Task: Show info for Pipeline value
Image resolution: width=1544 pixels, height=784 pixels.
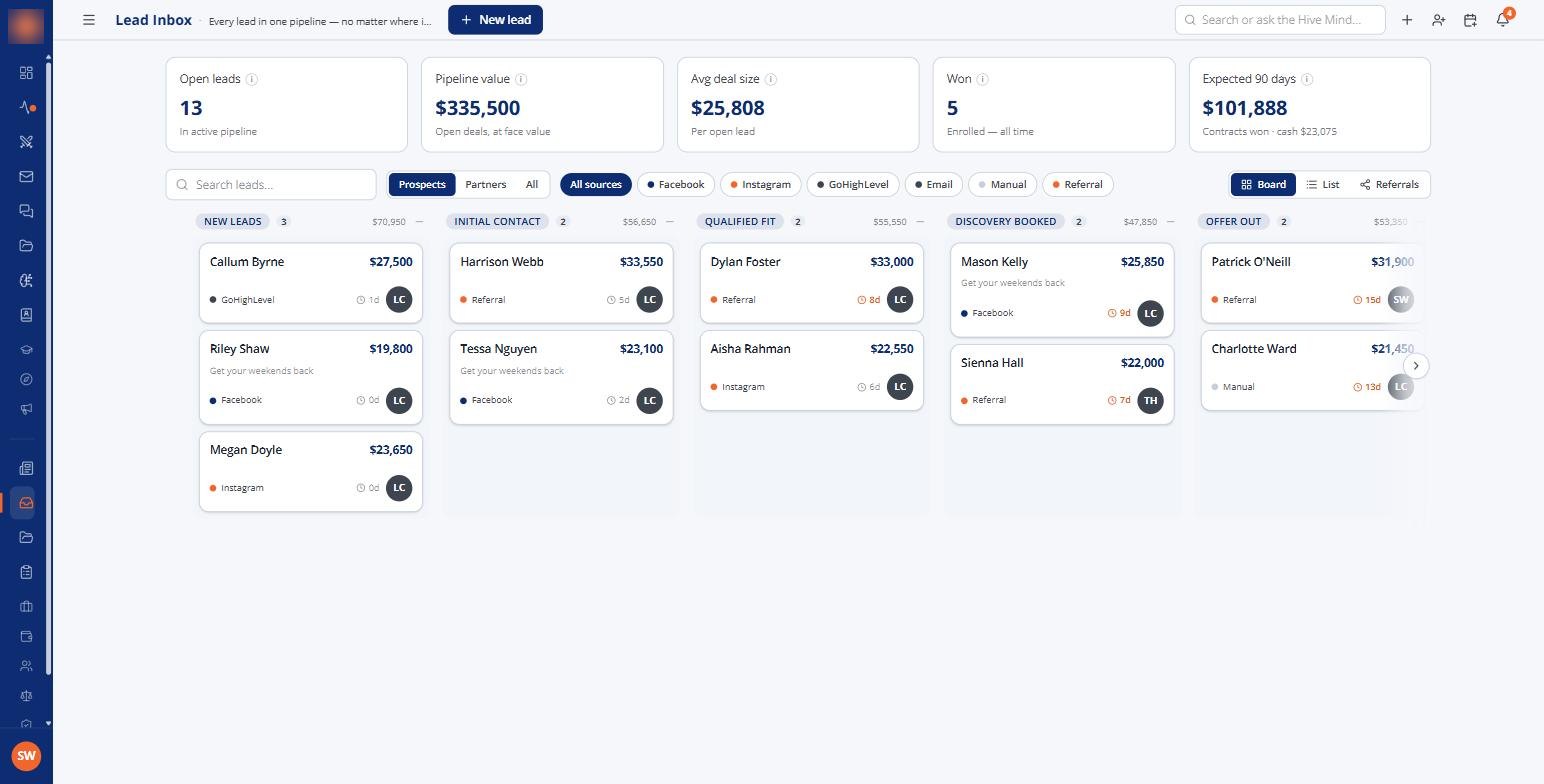Action: (x=521, y=79)
